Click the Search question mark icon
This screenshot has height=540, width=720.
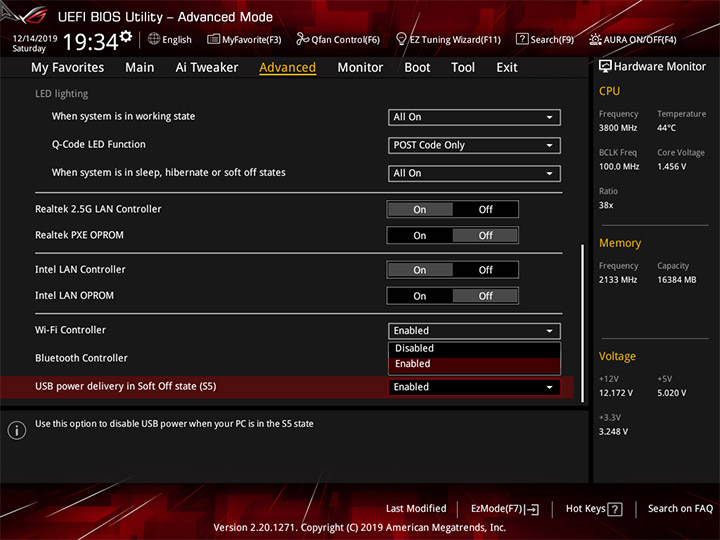point(522,39)
